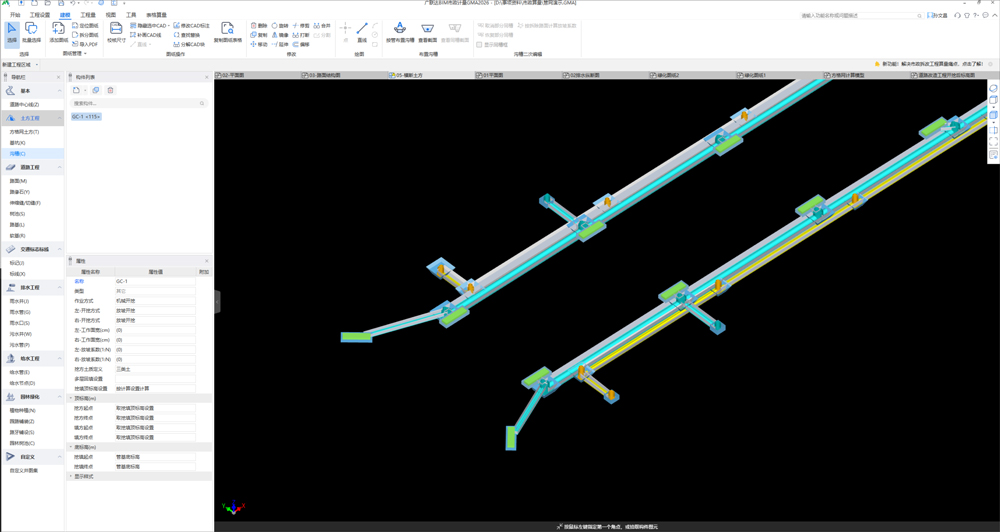Close the 导航栏 navigation panel
Screen dimensions: 1000x532
(59, 77)
